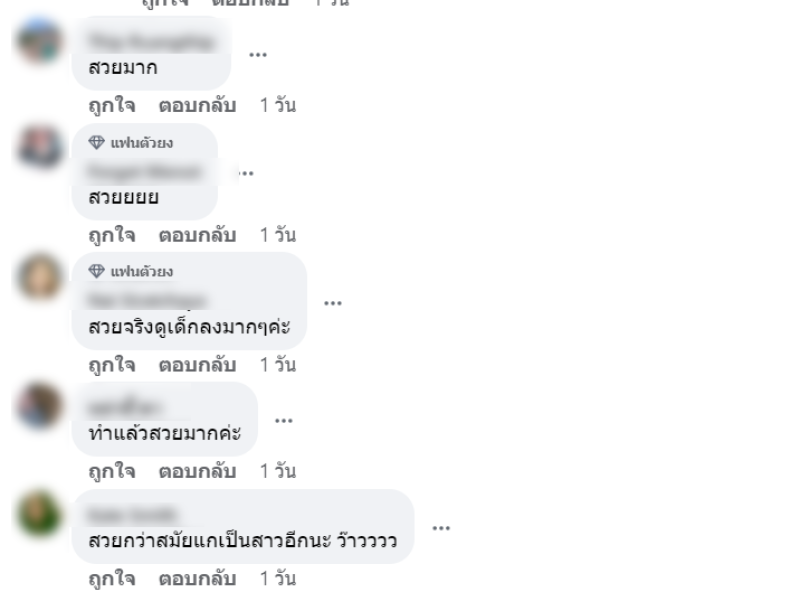
Task: Click the diamond fan badge above สวยจริงดูเด็กลงมากๆค่ะ
Action: [131, 271]
